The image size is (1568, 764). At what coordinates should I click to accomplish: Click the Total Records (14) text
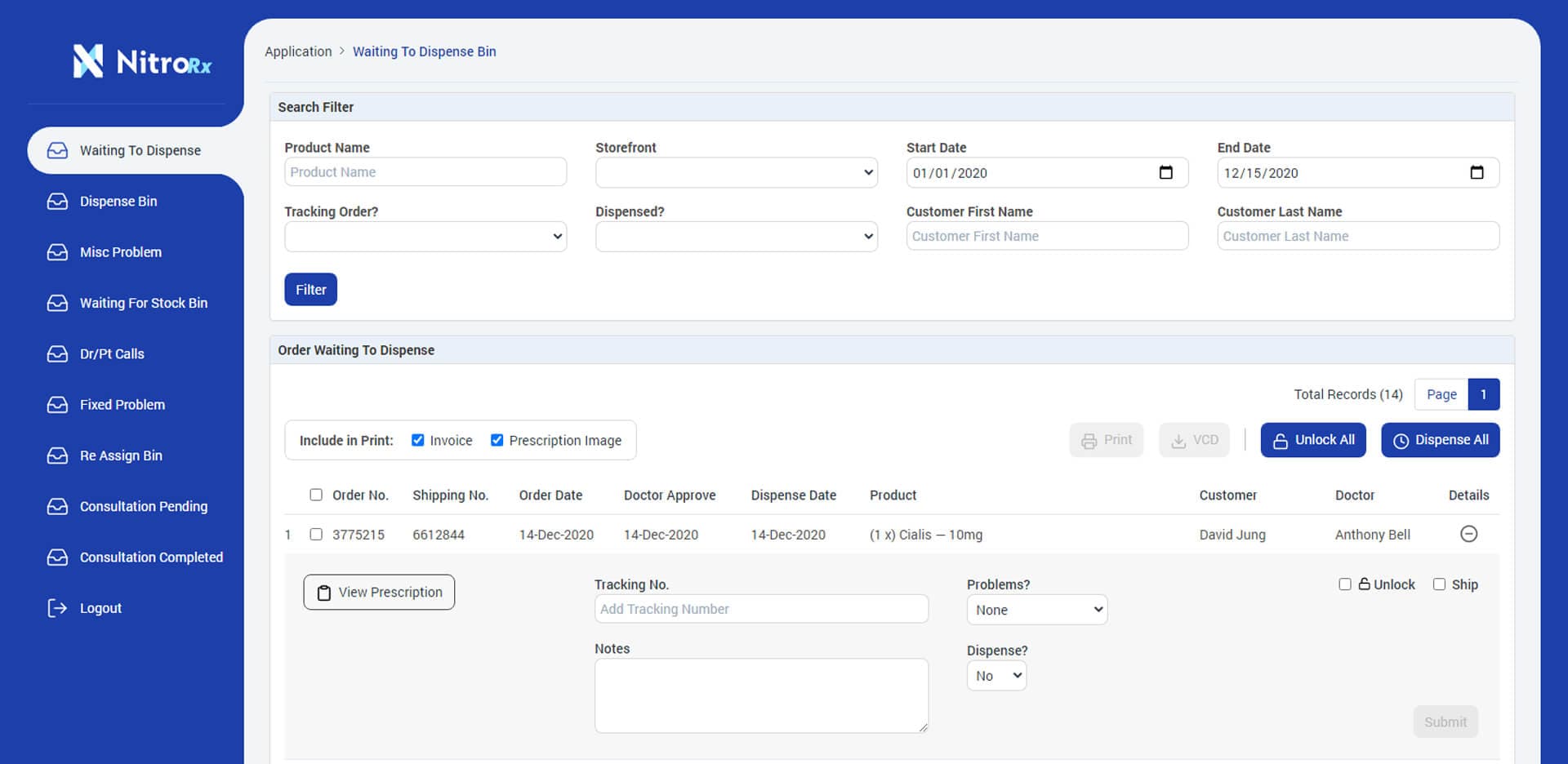tap(1348, 394)
